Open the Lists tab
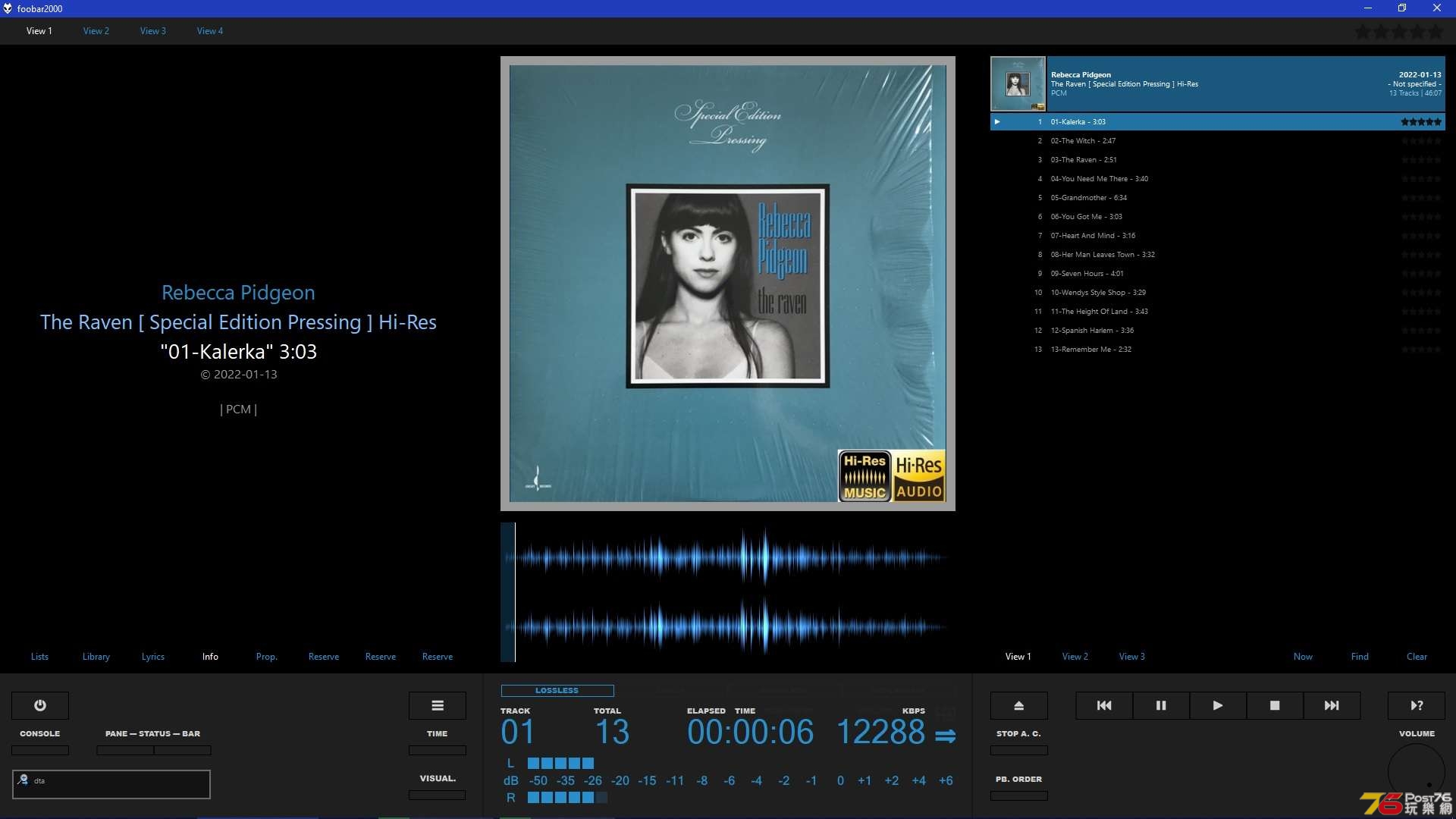 pyautogui.click(x=39, y=657)
